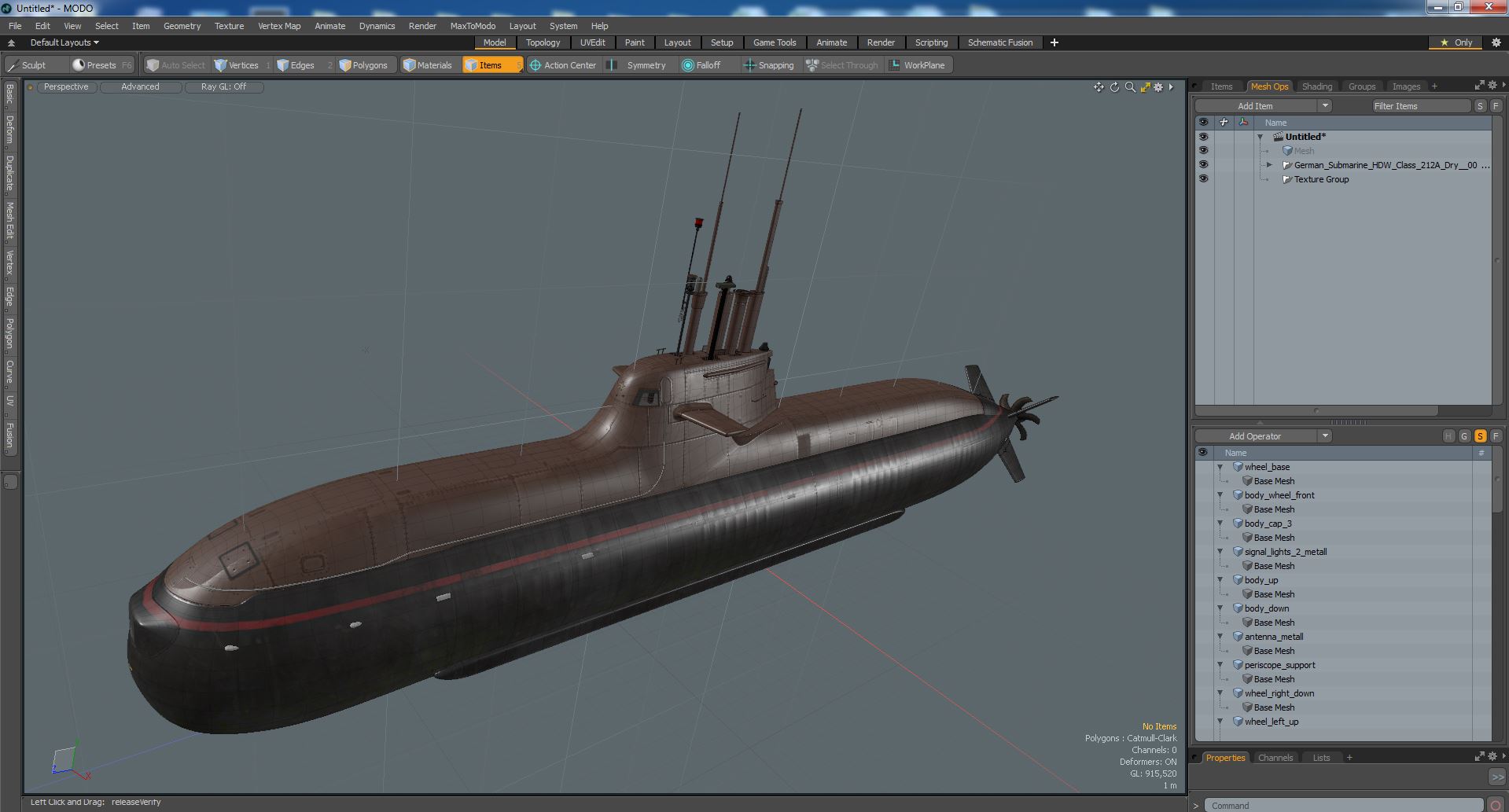Activate Items selection mode
1509x812 pixels.
point(491,65)
